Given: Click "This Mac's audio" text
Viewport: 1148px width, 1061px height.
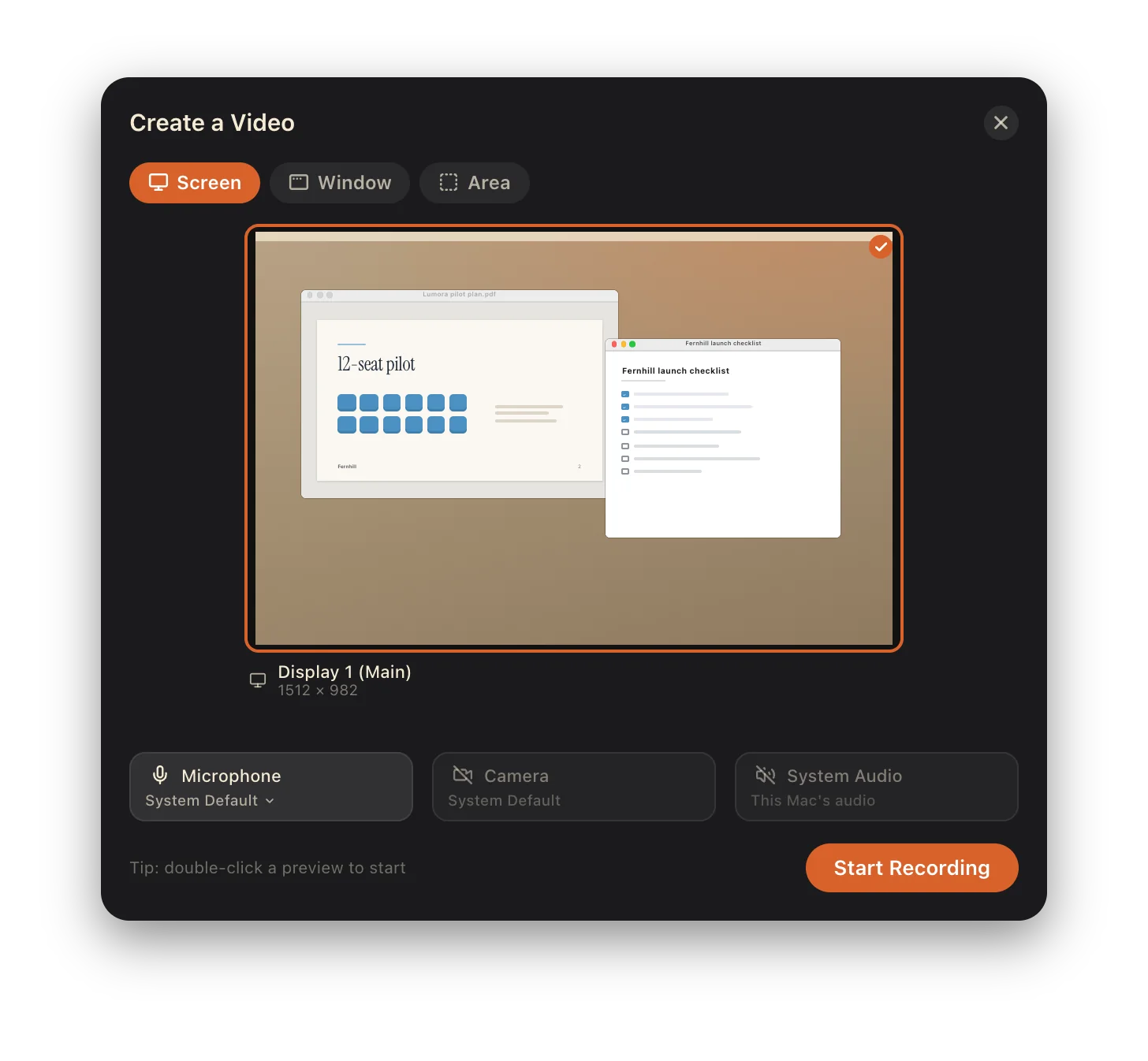Looking at the screenshot, I should click(813, 801).
